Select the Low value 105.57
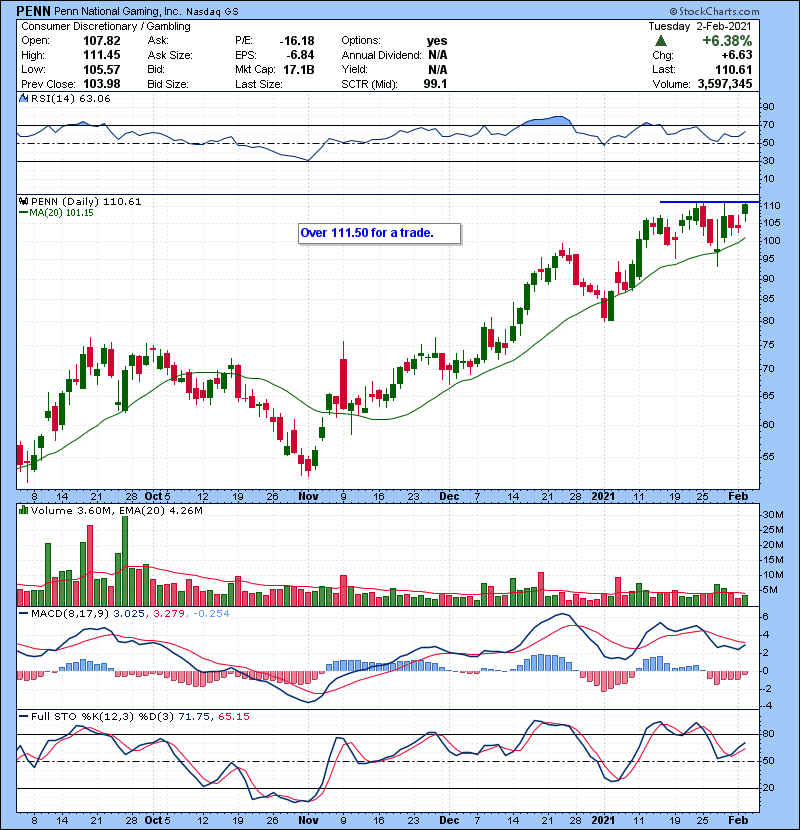Viewport: 800px width, 830px height. point(102,69)
